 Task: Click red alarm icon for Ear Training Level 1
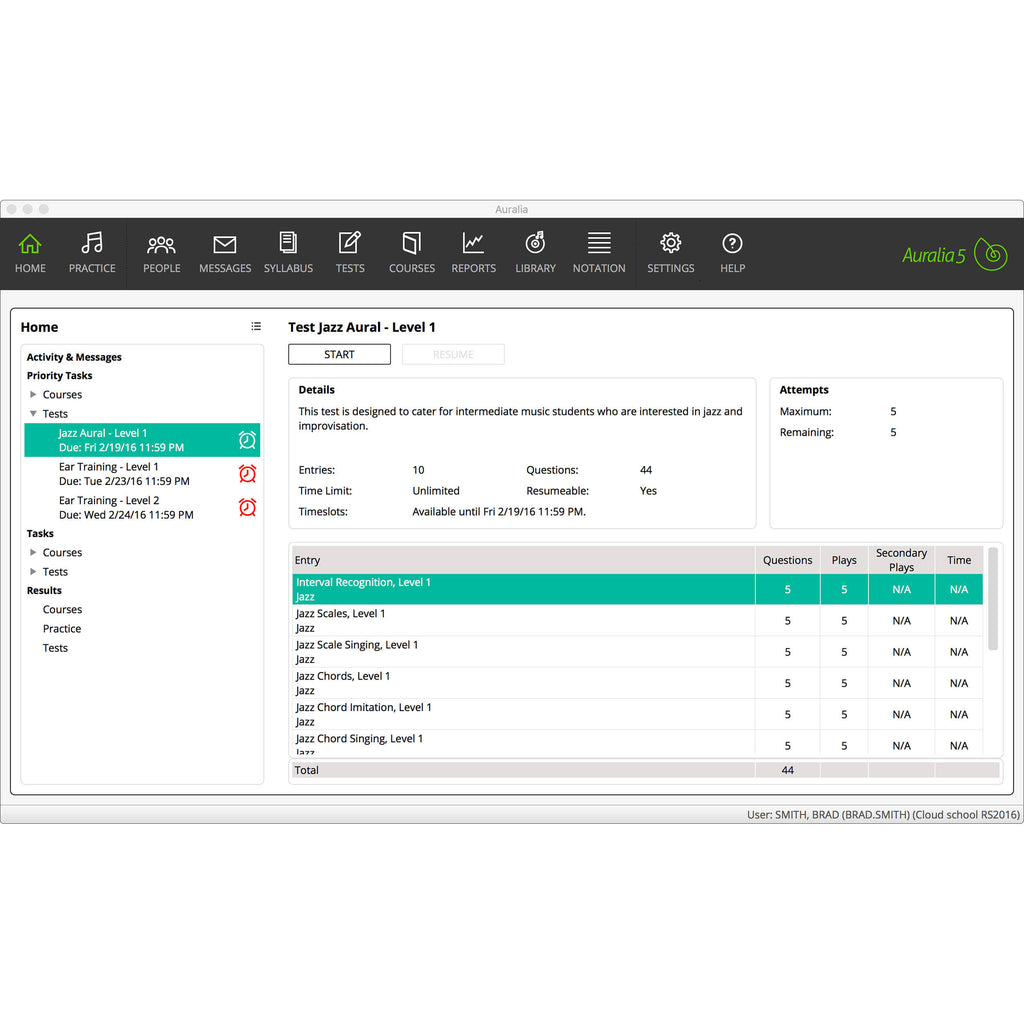pyautogui.click(x=247, y=474)
